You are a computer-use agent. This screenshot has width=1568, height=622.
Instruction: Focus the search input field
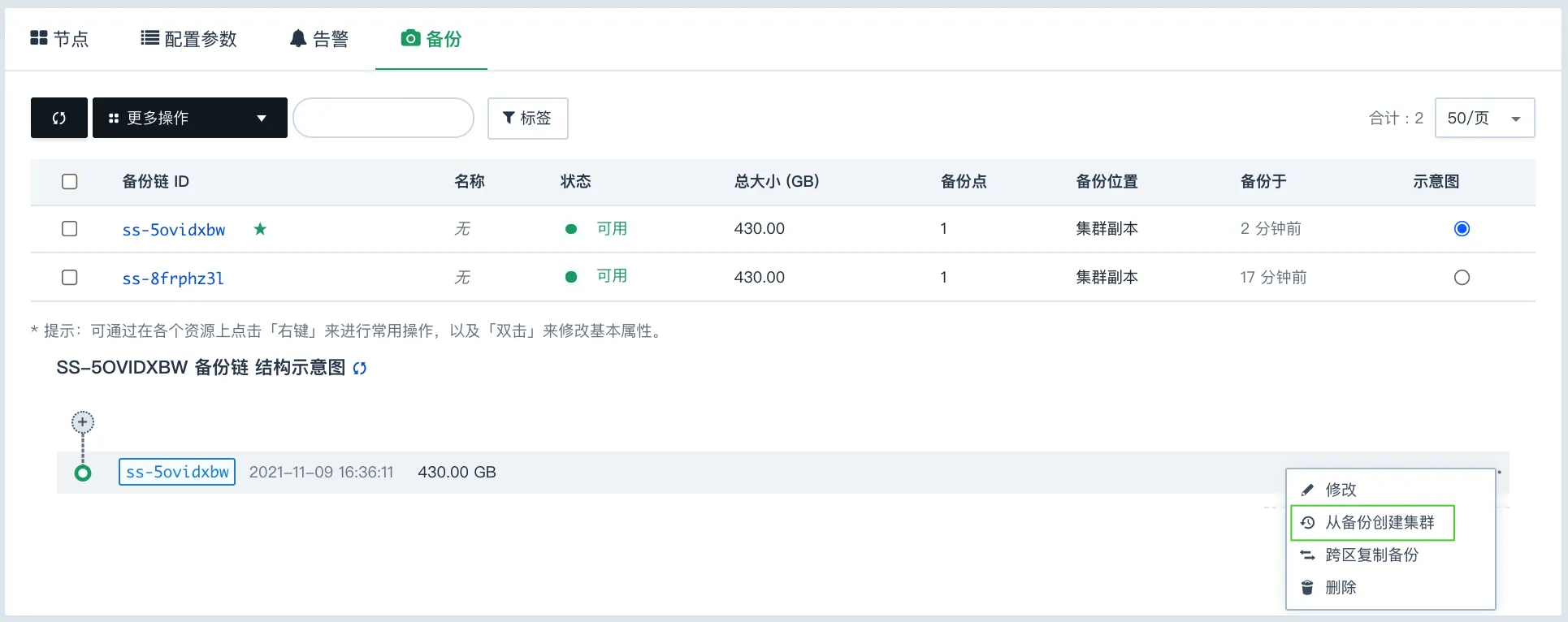383,118
